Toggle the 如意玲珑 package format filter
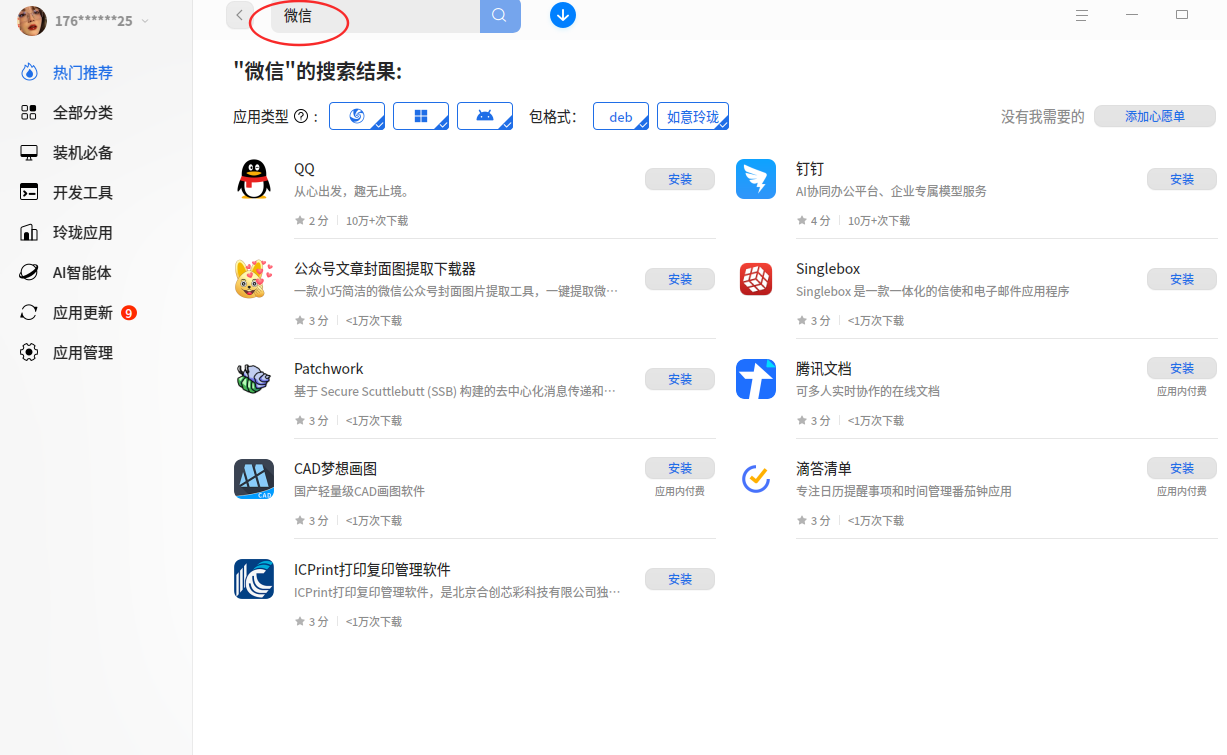1227x755 pixels. [693, 116]
